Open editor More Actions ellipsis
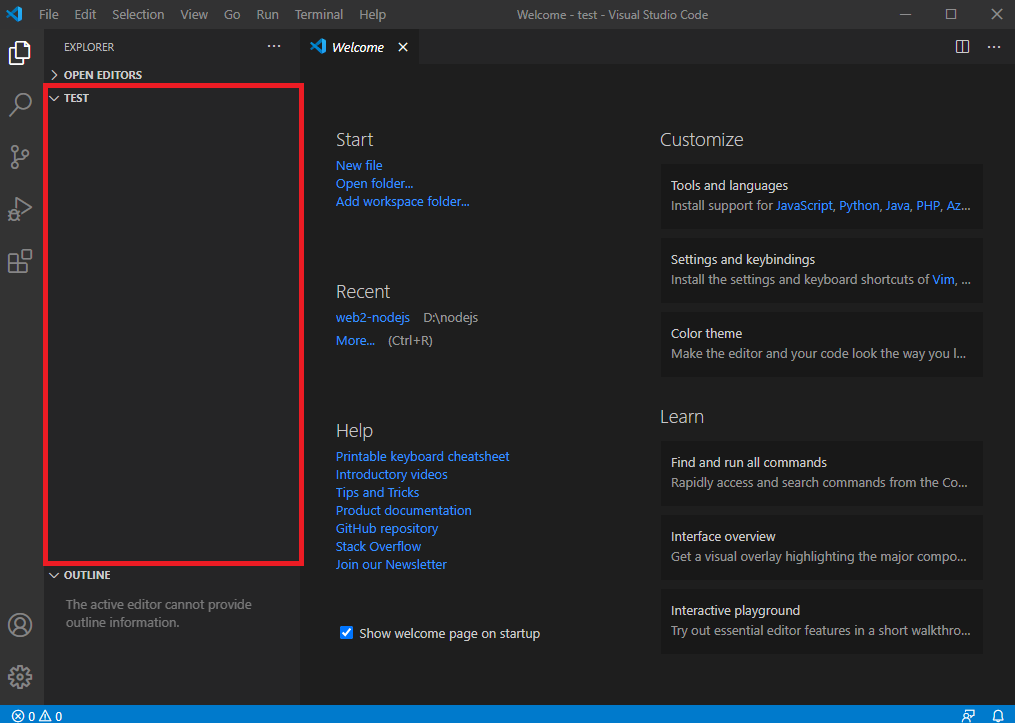This screenshot has width=1015, height=723. (x=994, y=47)
